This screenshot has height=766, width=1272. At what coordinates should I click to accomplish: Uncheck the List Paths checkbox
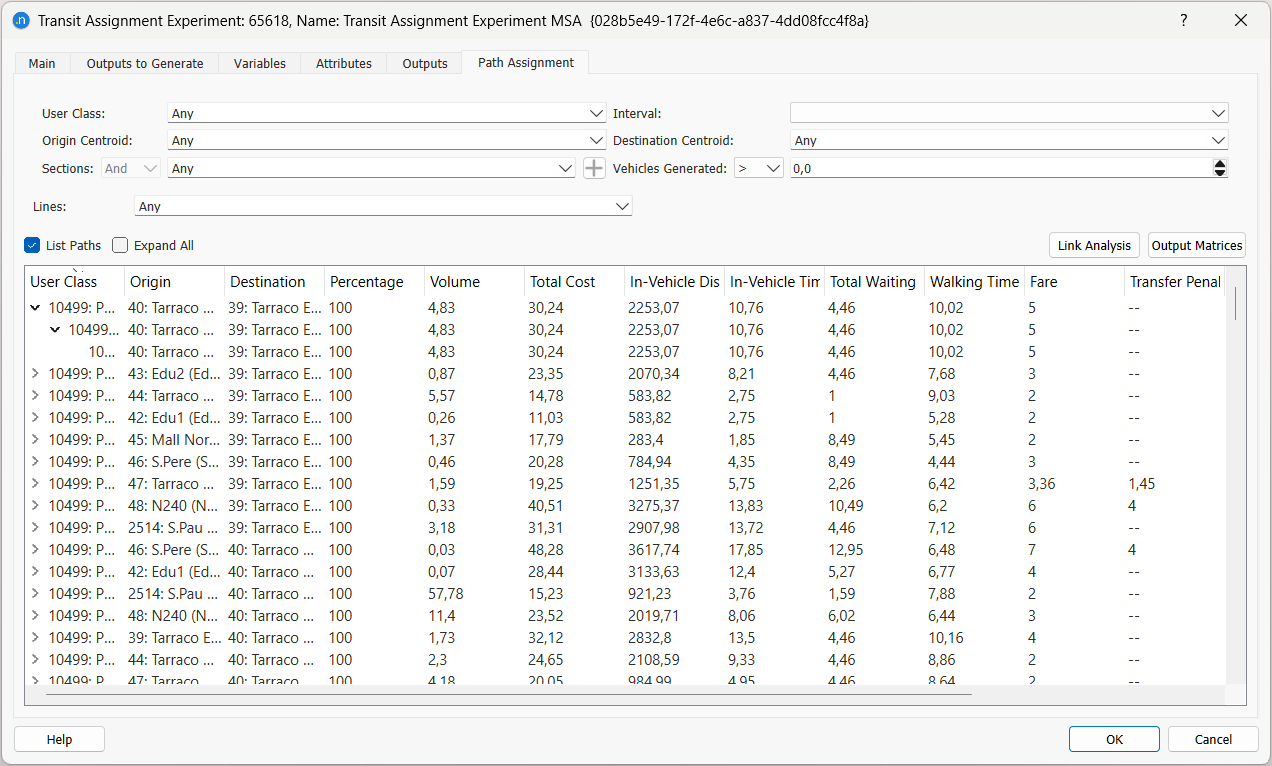click(32, 245)
